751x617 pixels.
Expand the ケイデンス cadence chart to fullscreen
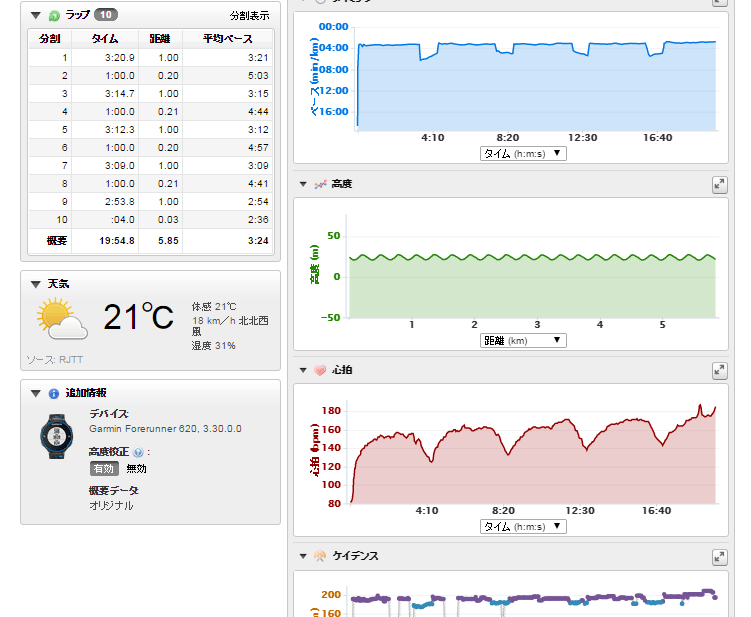coord(718,556)
